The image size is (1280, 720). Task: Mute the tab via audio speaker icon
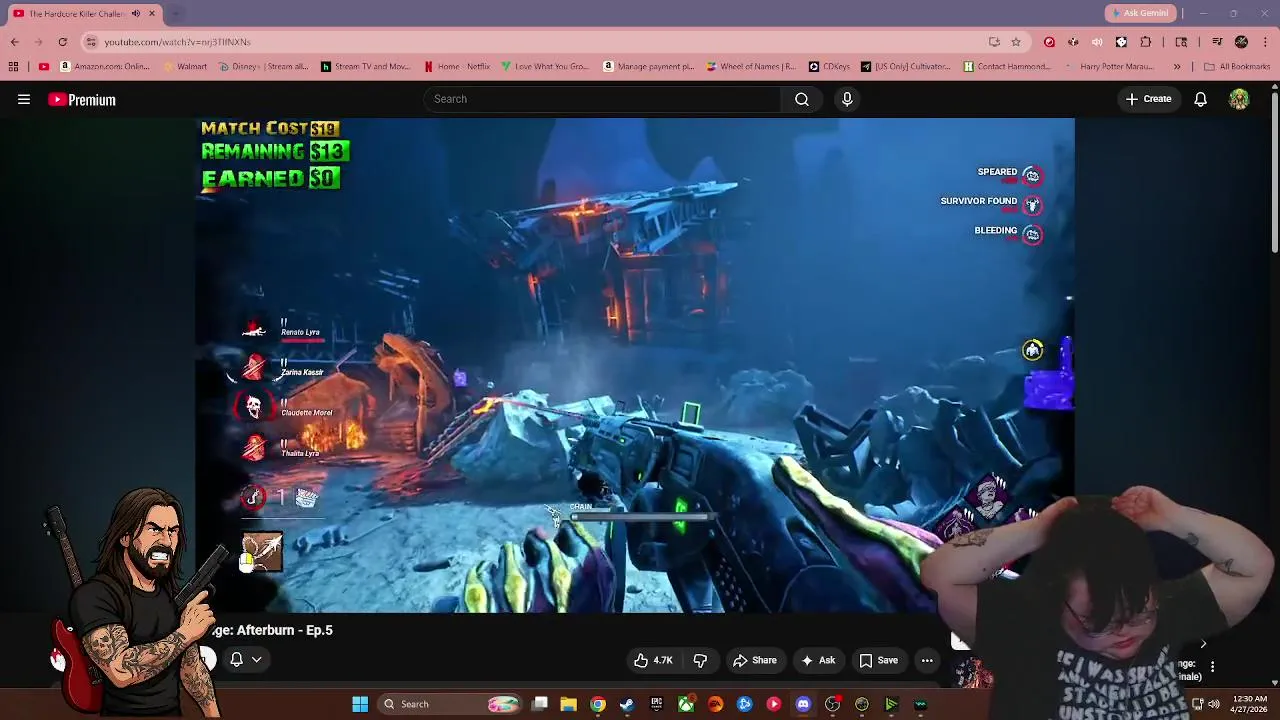(x=135, y=13)
